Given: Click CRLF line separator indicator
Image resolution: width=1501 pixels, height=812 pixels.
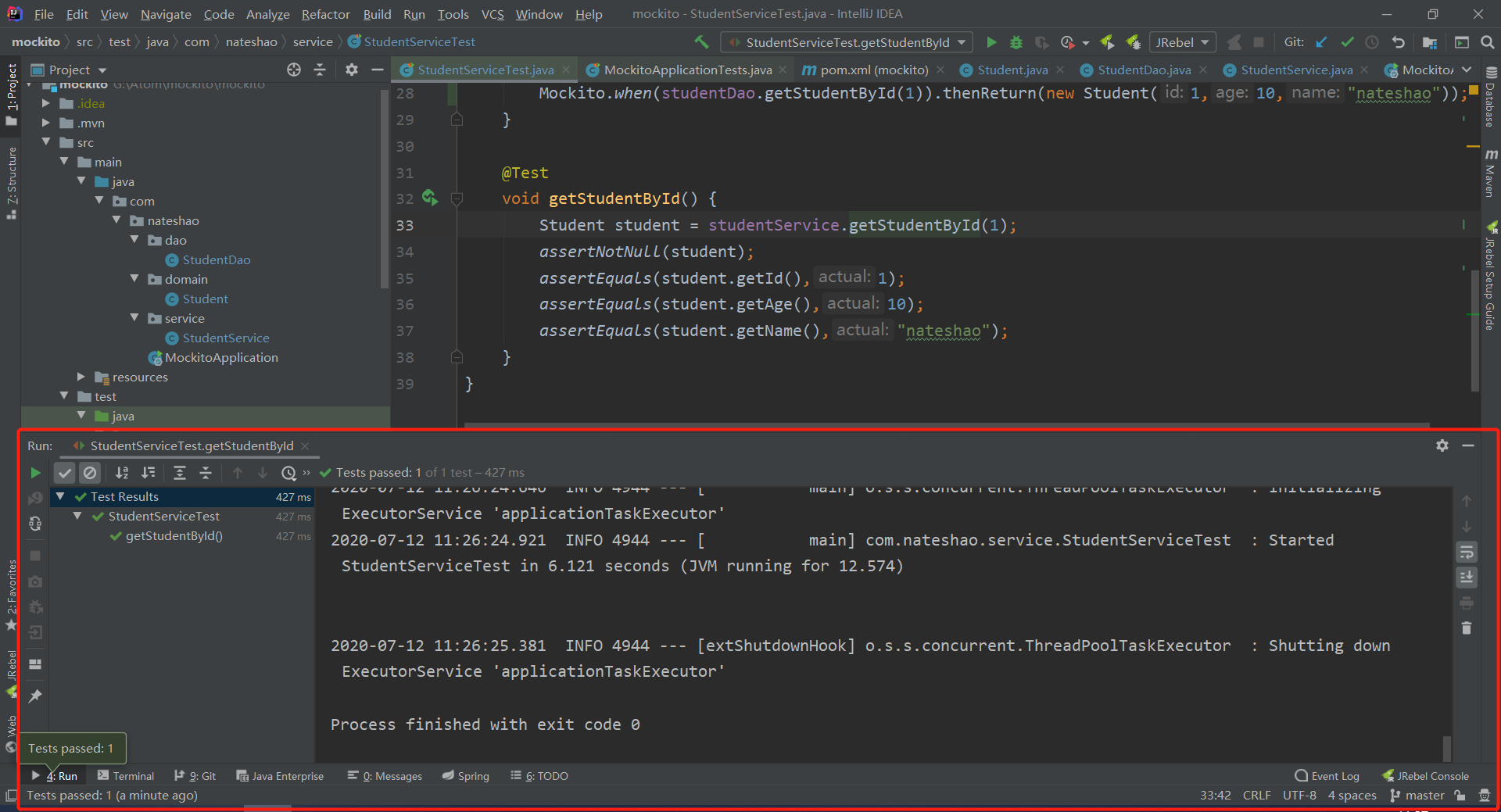Looking at the screenshot, I should [x=1256, y=796].
